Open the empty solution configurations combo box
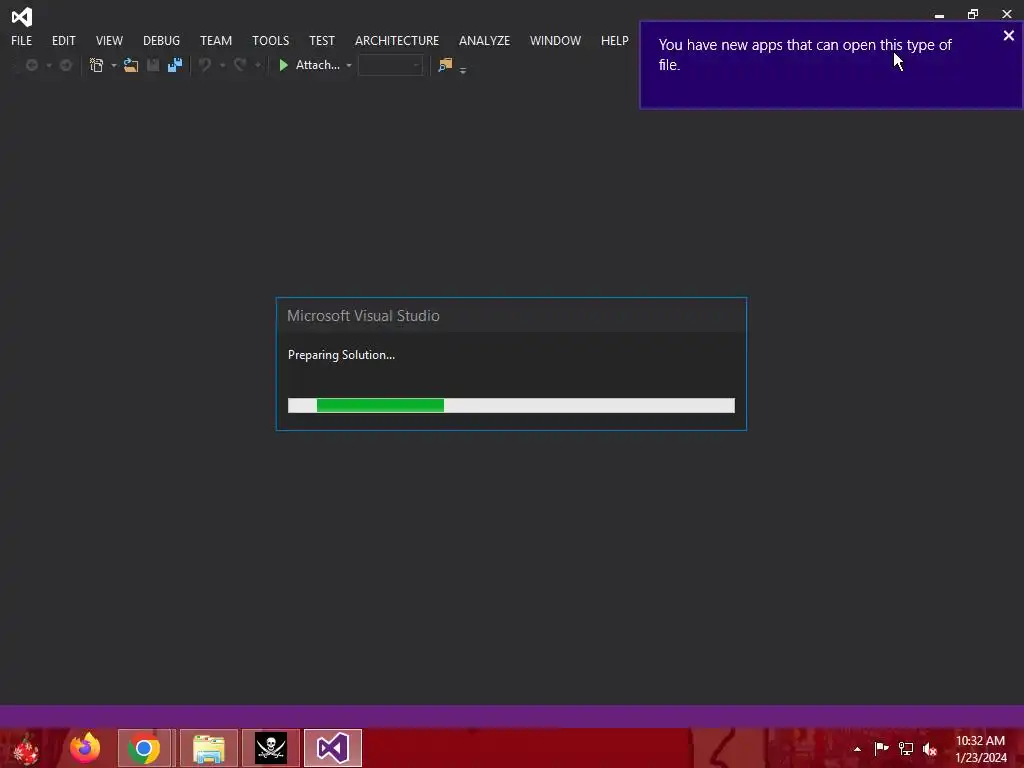 click(391, 65)
